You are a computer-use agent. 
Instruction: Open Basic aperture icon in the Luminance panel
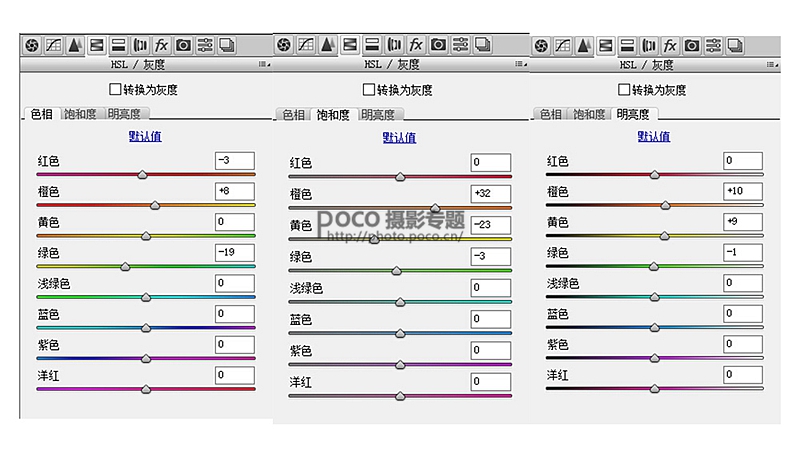(541, 46)
